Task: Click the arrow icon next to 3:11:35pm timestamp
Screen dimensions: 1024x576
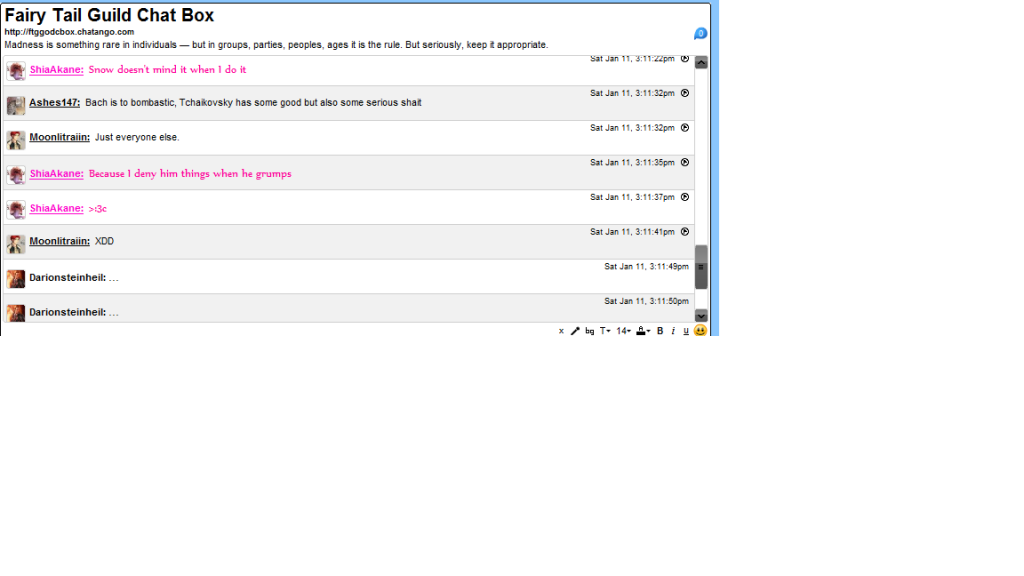Action: (685, 162)
